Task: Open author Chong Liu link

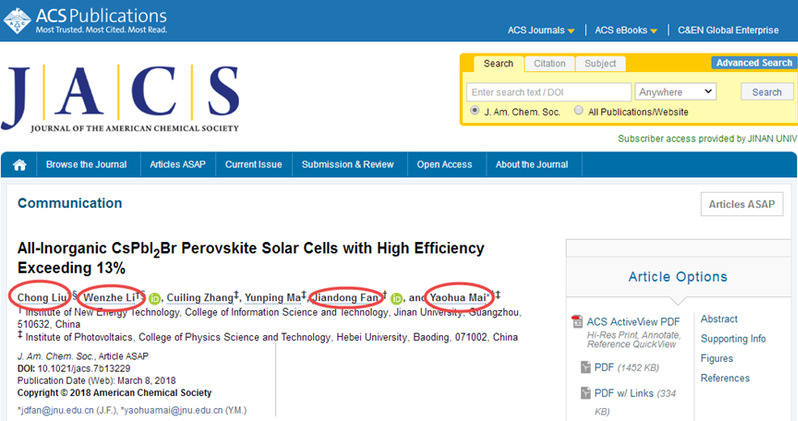Action: (42, 298)
